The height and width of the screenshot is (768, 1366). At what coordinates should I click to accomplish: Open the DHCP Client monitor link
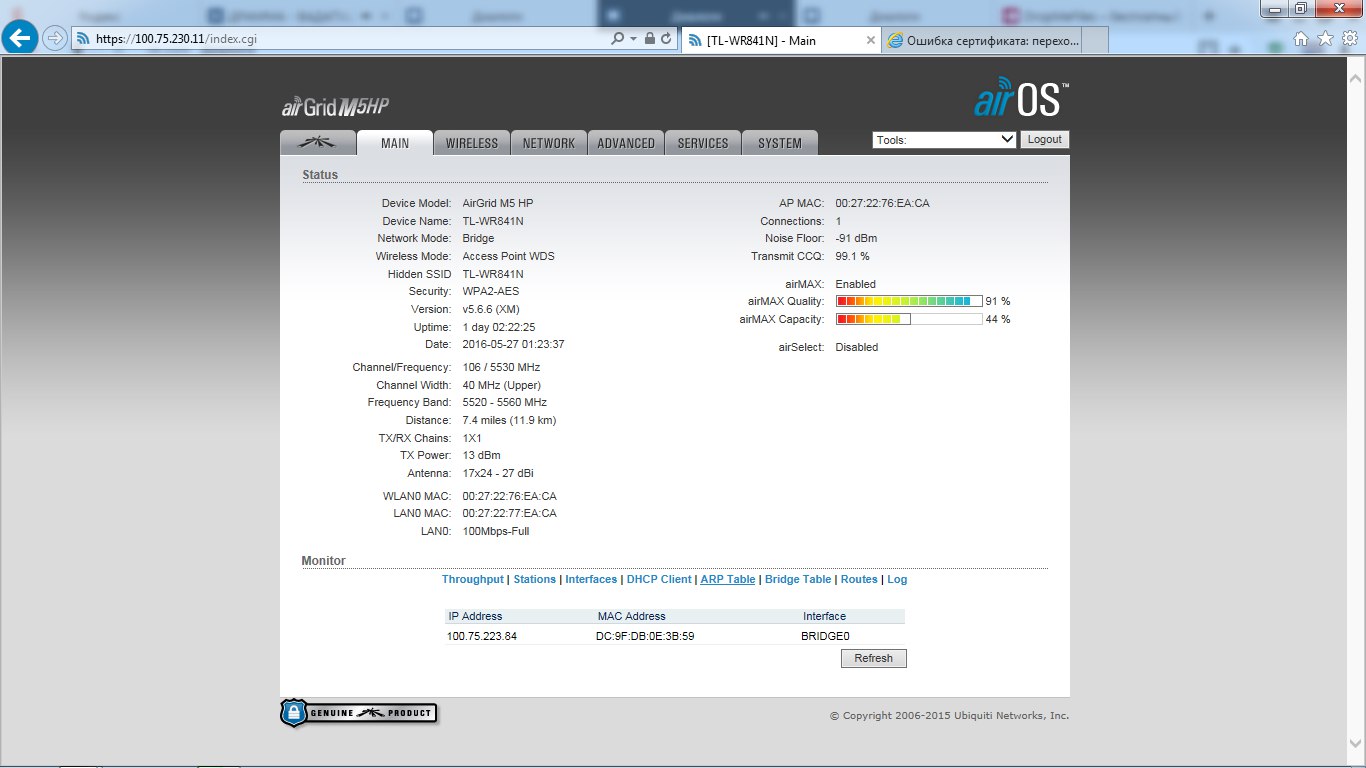point(659,579)
